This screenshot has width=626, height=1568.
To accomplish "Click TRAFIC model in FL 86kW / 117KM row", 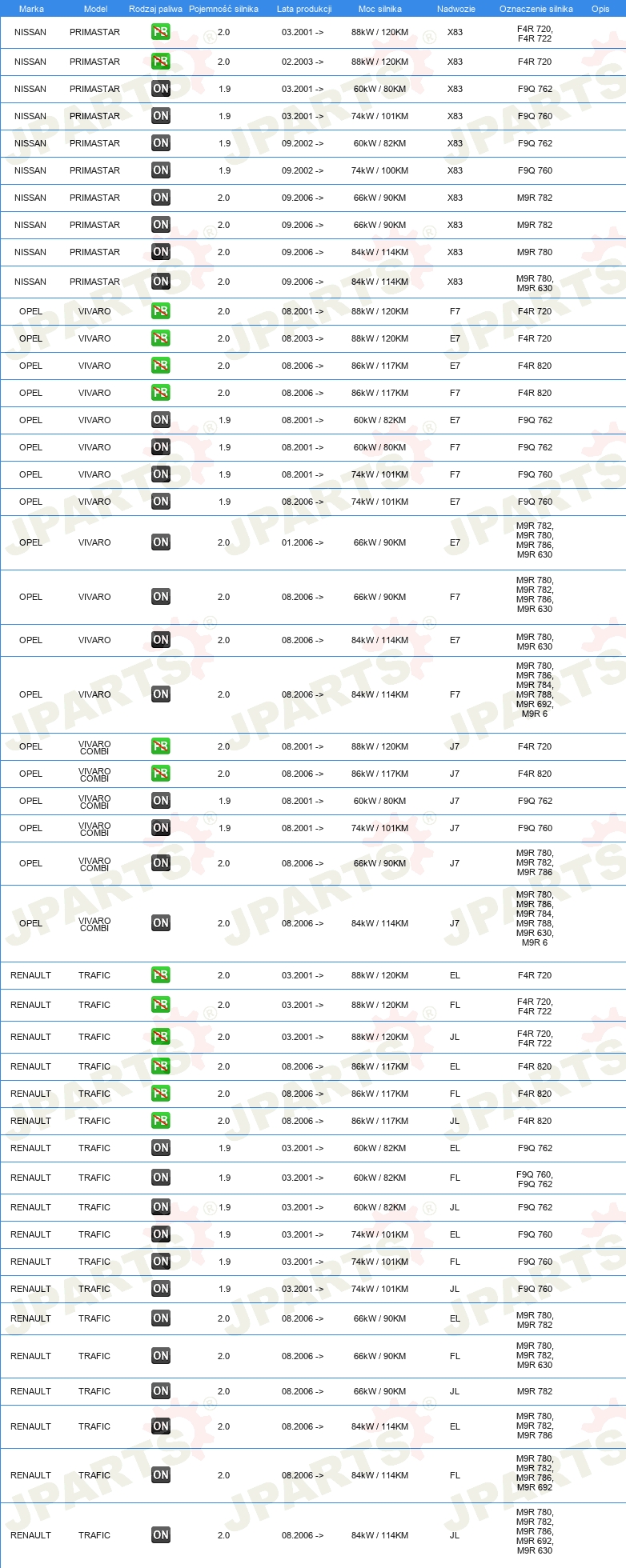I will [x=94, y=1094].
